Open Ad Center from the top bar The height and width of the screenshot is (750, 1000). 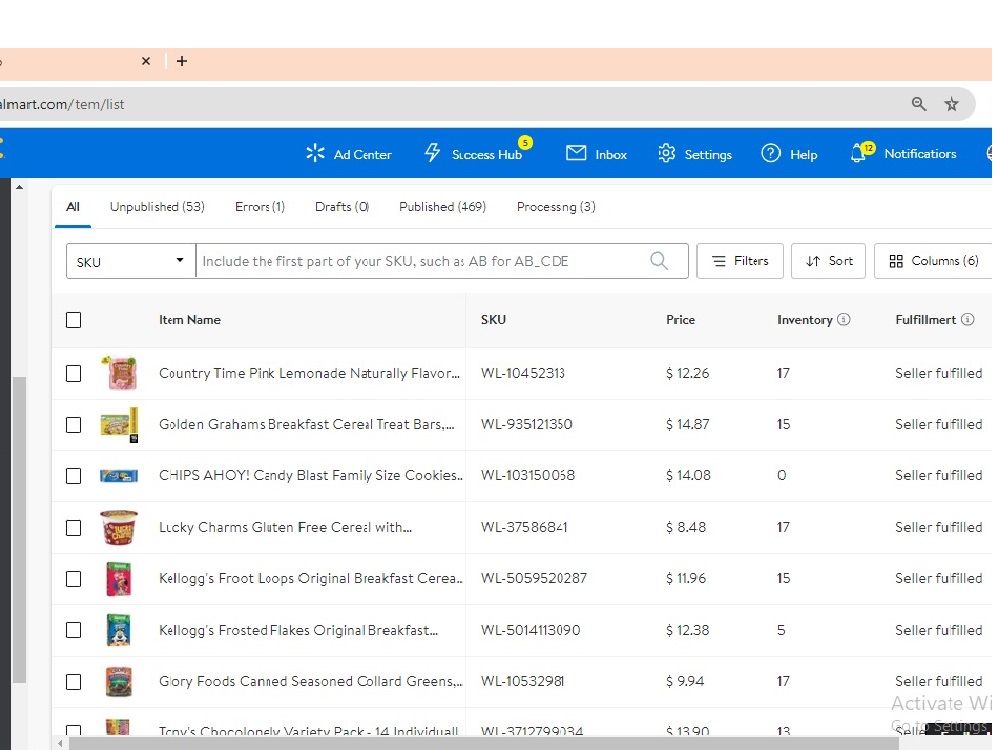349,154
